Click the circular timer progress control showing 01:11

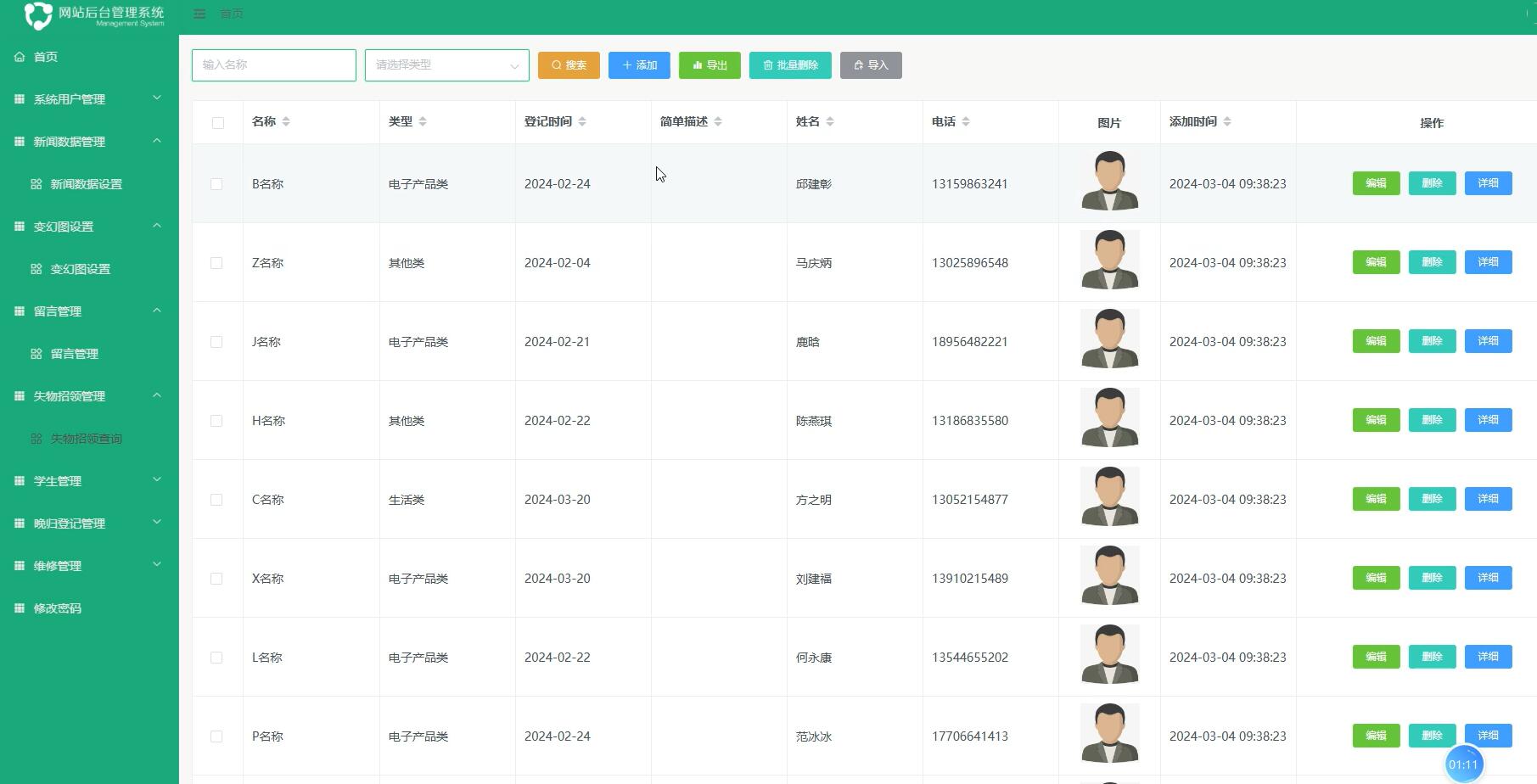(1464, 763)
